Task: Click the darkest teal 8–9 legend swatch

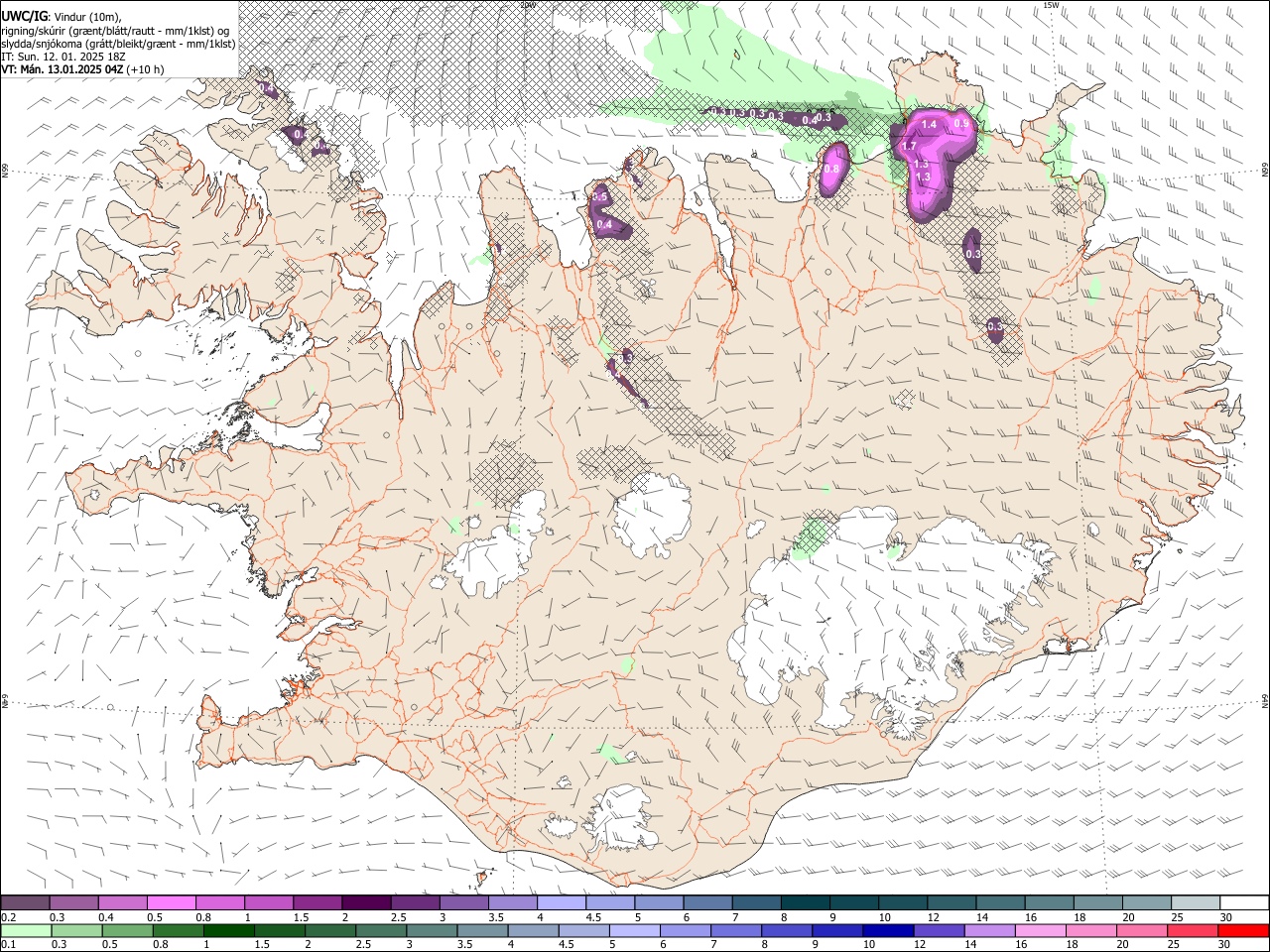Action: tap(806, 903)
